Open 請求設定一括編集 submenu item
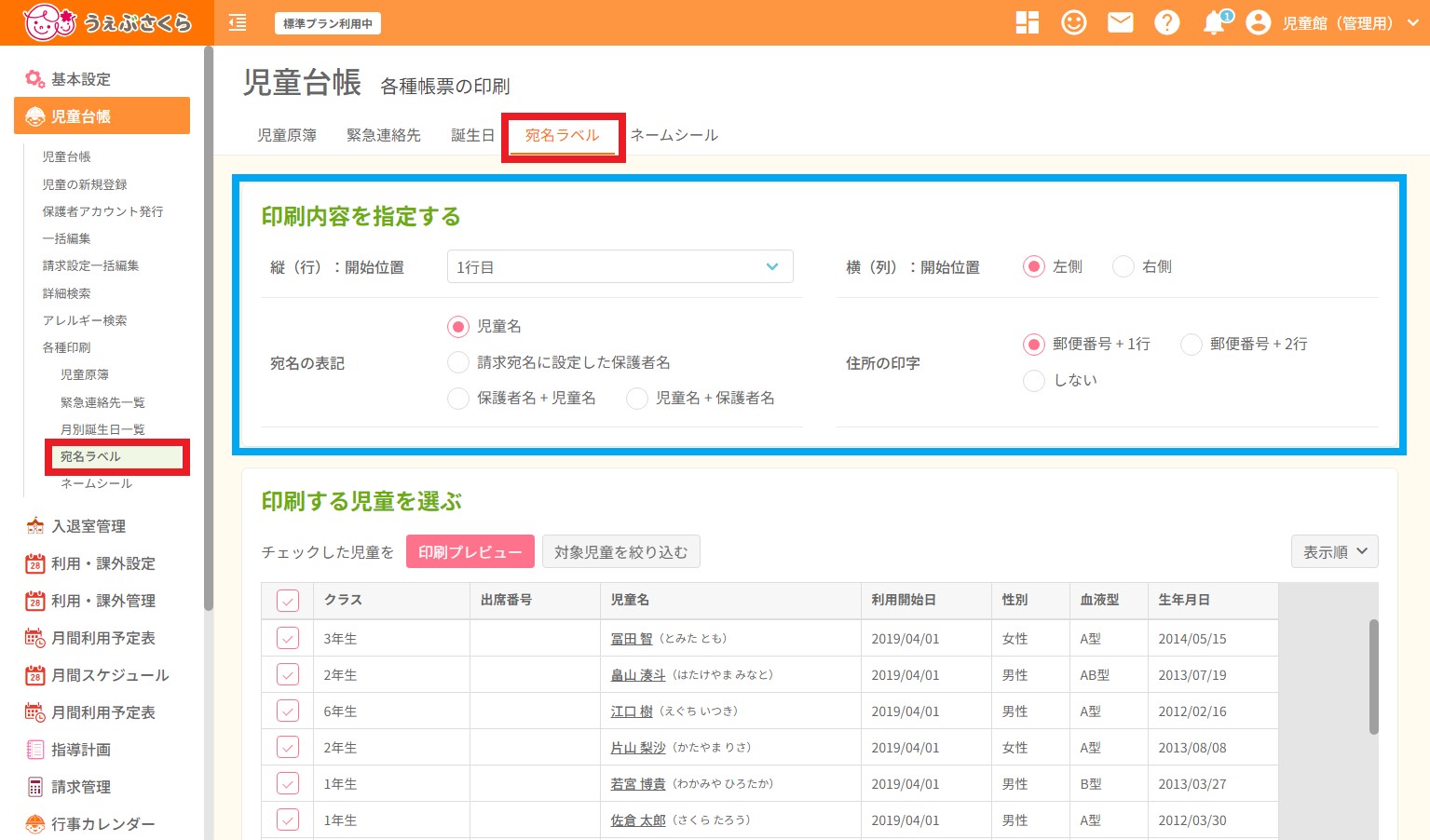 pos(90,265)
